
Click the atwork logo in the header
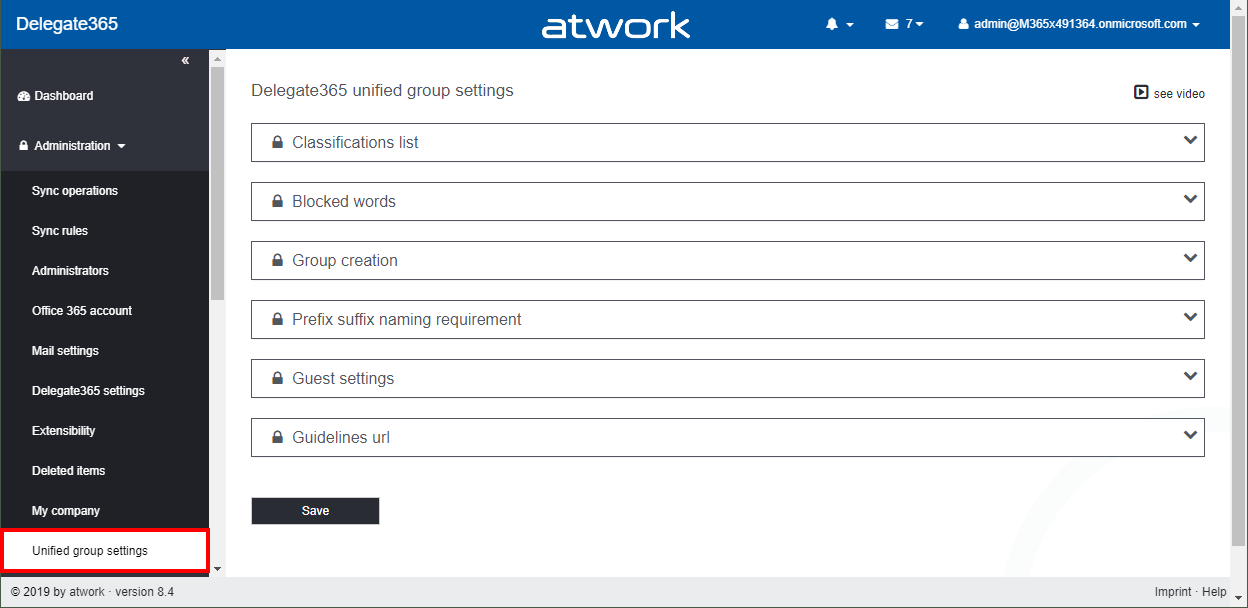(x=616, y=25)
